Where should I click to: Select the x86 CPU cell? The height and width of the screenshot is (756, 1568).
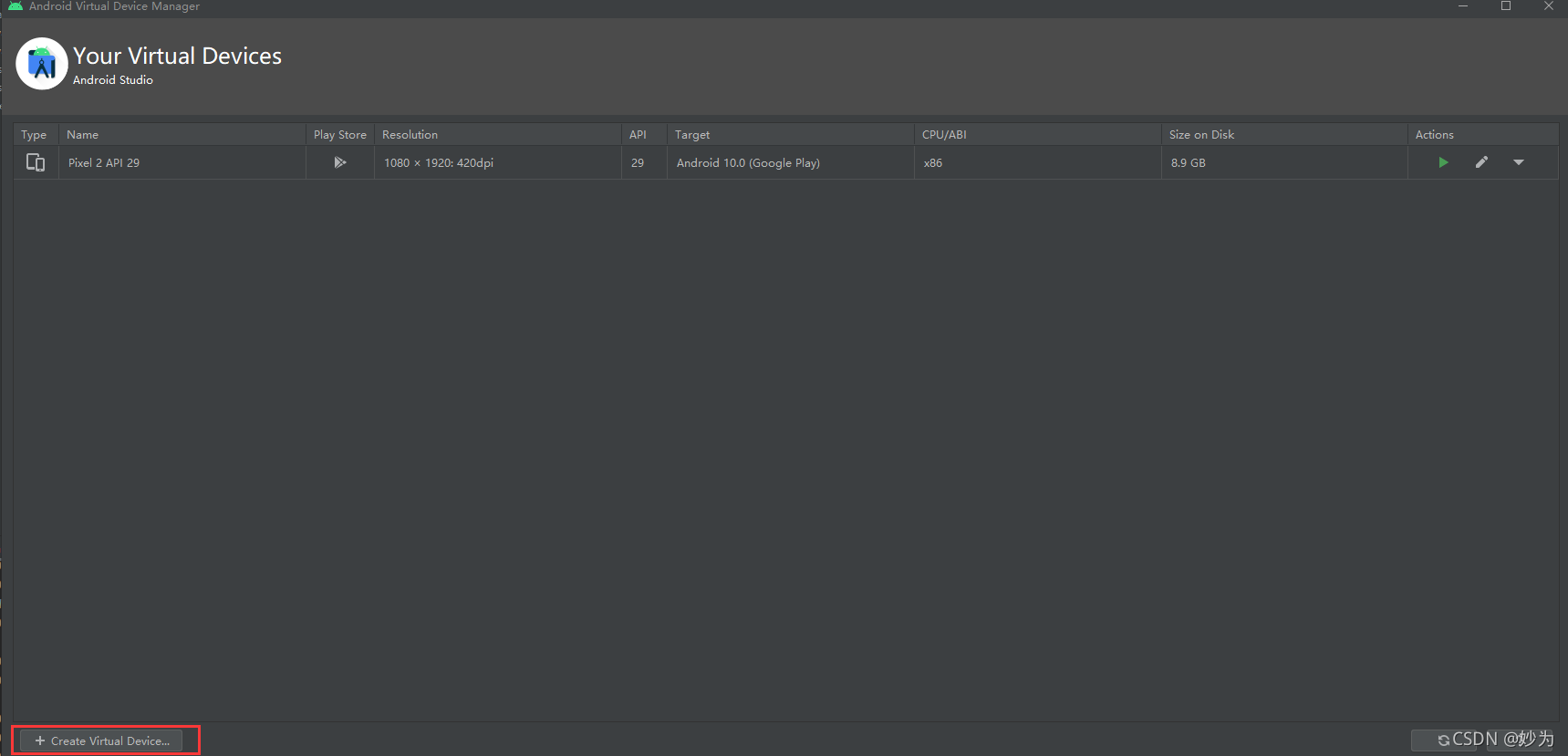coord(1038,162)
